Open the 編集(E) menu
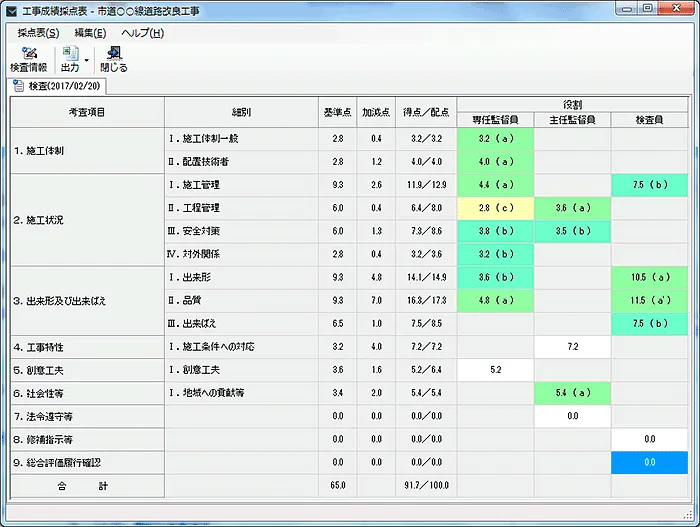Image resolution: width=700 pixels, height=527 pixels. pos(90,33)
